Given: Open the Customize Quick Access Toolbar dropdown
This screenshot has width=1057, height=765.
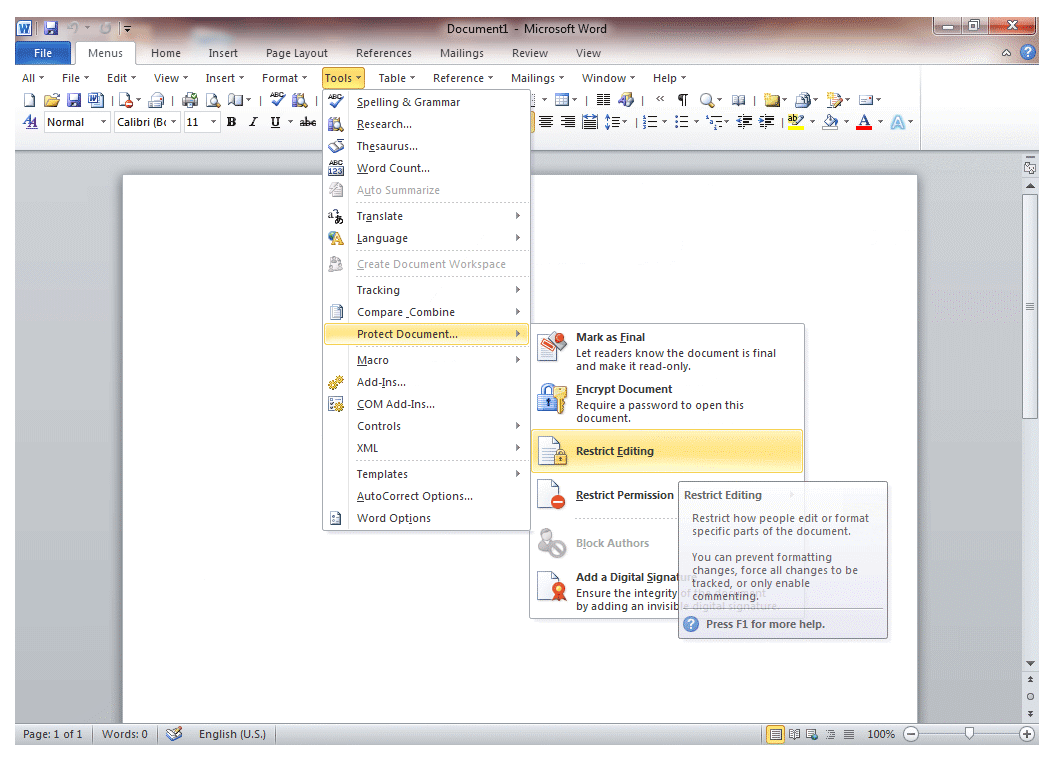Looking at the screenshot, I should tap(127, 28).
